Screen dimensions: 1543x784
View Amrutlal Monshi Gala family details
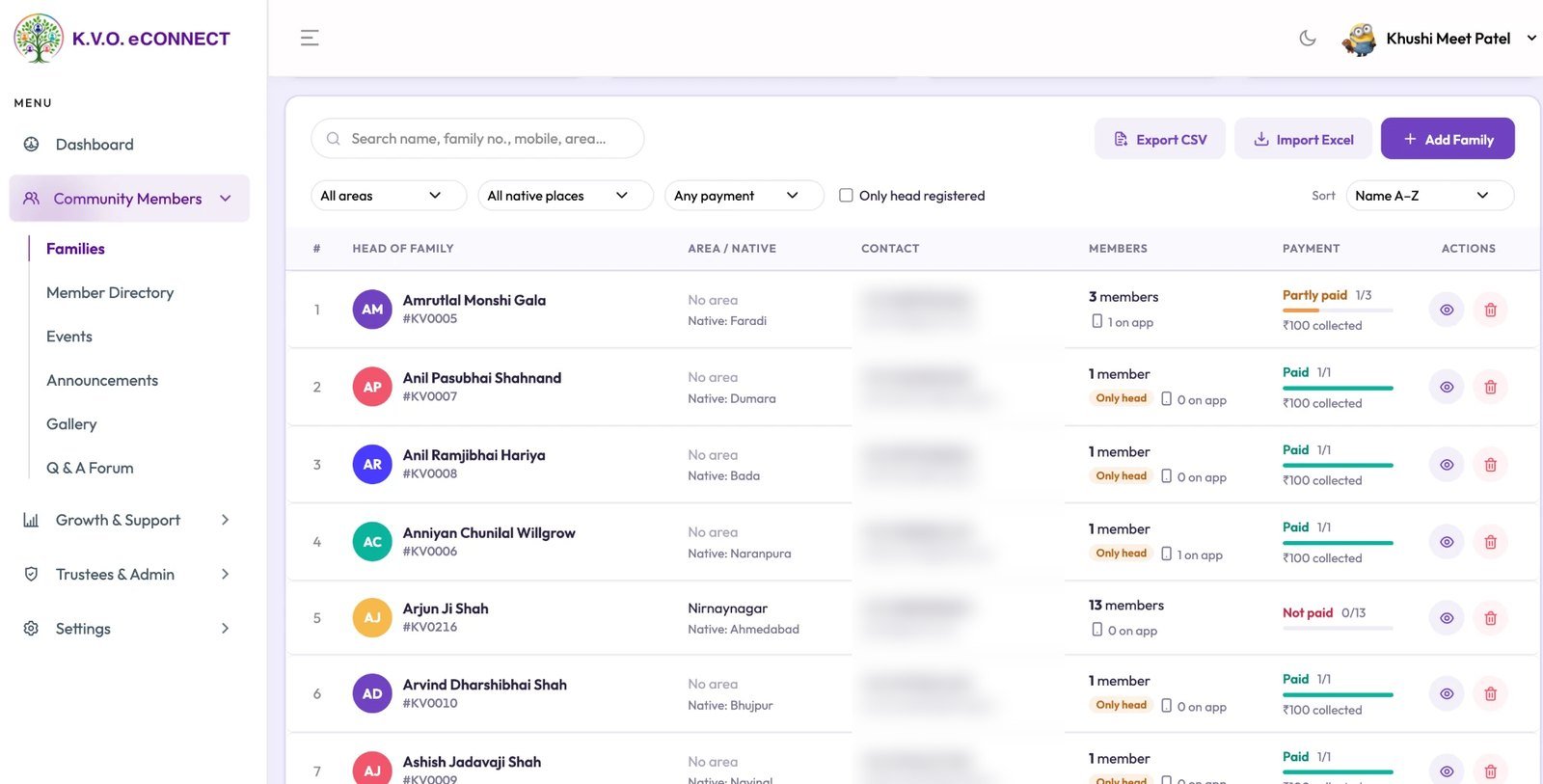tap(1447, 310)
